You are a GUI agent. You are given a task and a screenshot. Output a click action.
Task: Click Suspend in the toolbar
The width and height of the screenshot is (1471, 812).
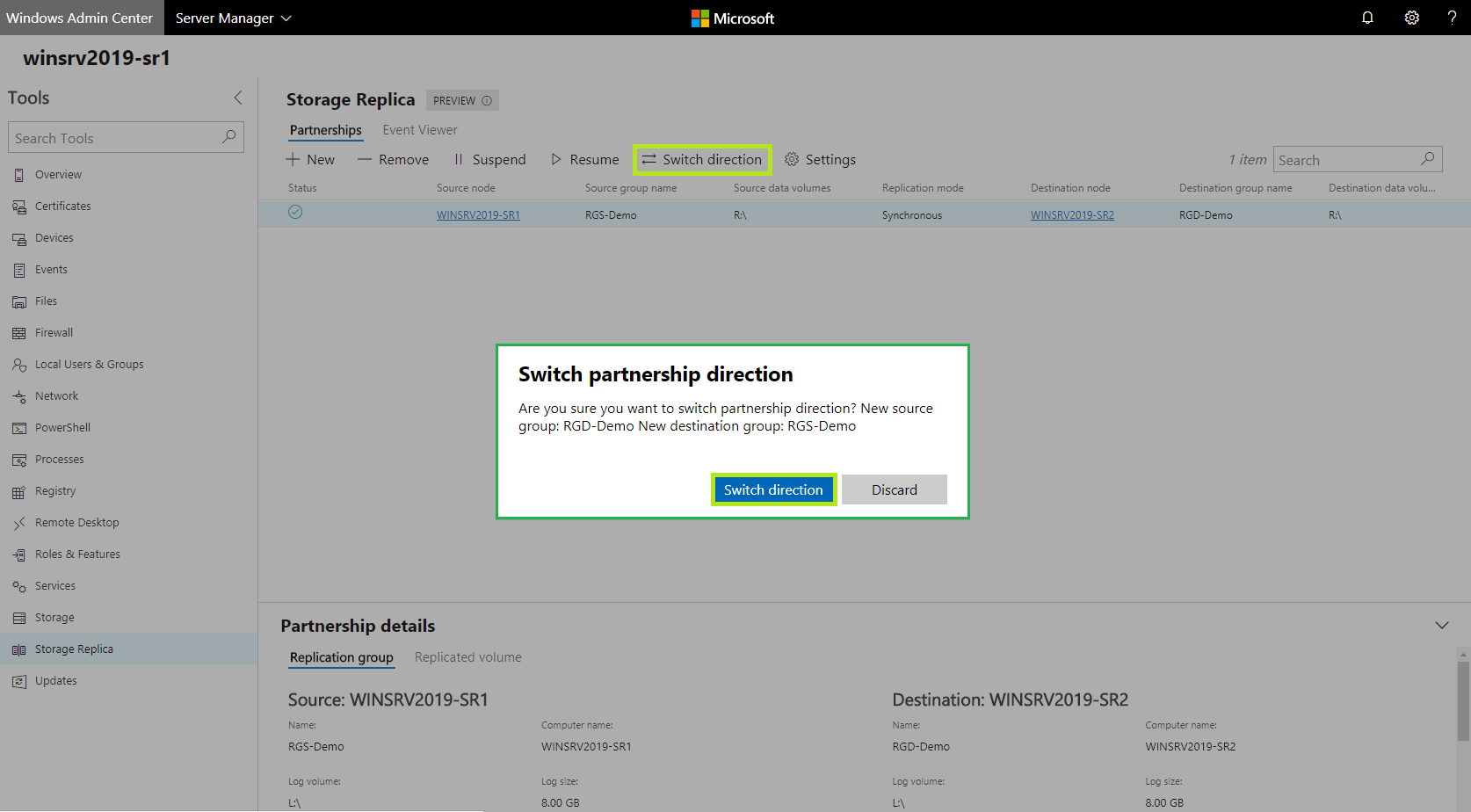(x=489, y=159)
